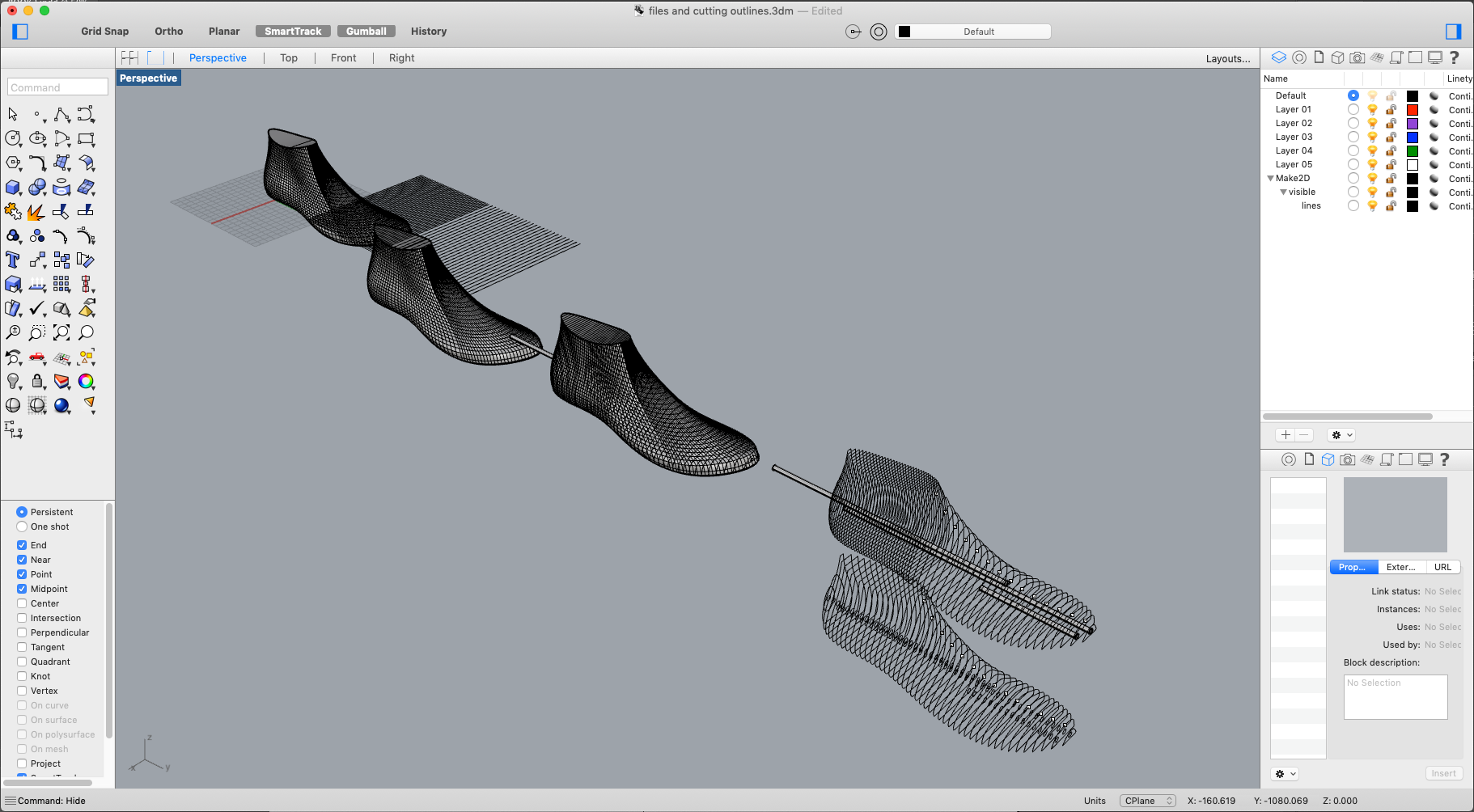
Task: Open the Boolean union spheres tool
Action: [x=37, y=187]
